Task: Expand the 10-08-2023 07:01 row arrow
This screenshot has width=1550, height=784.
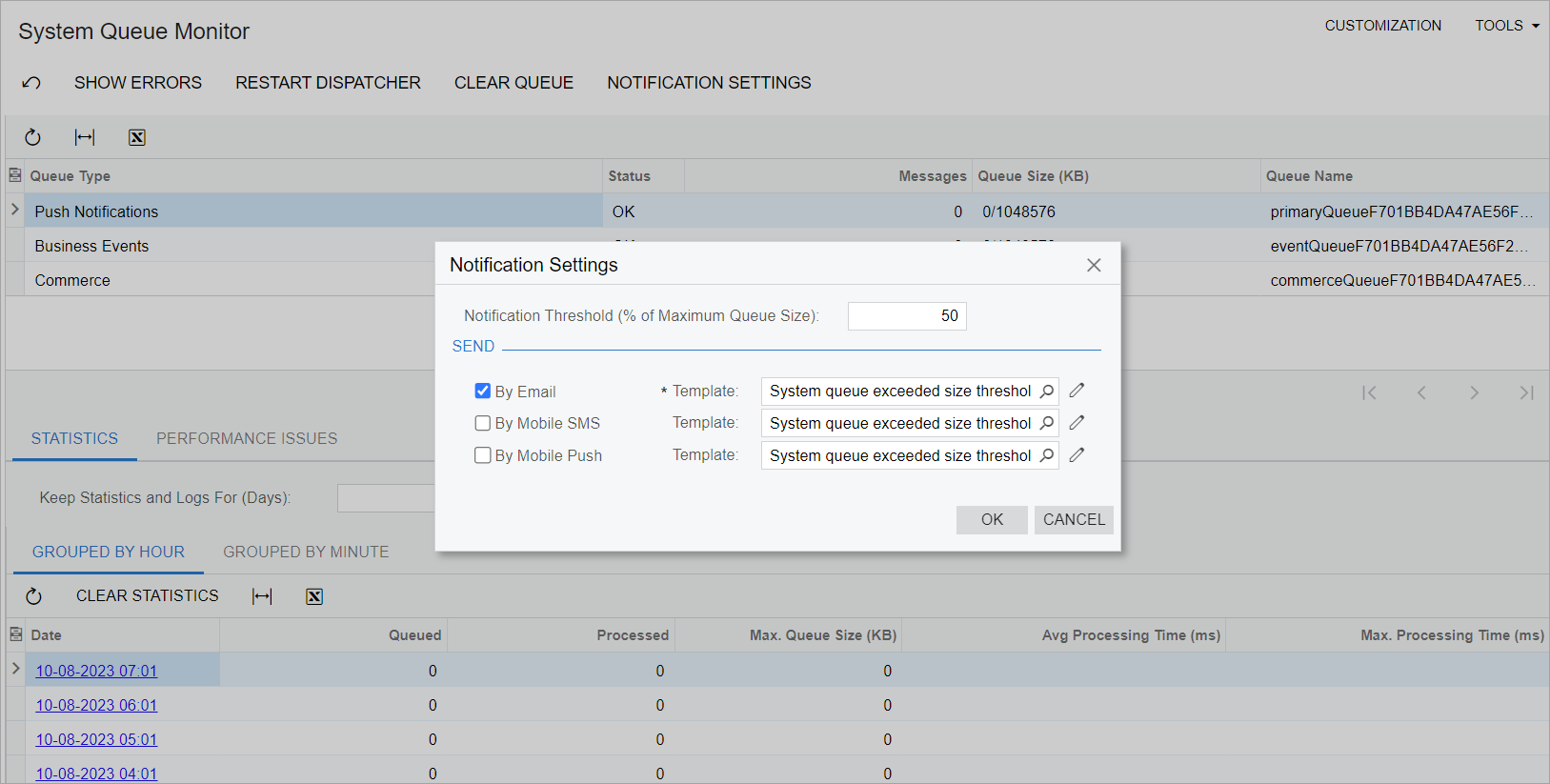Action: pos(15,669)
